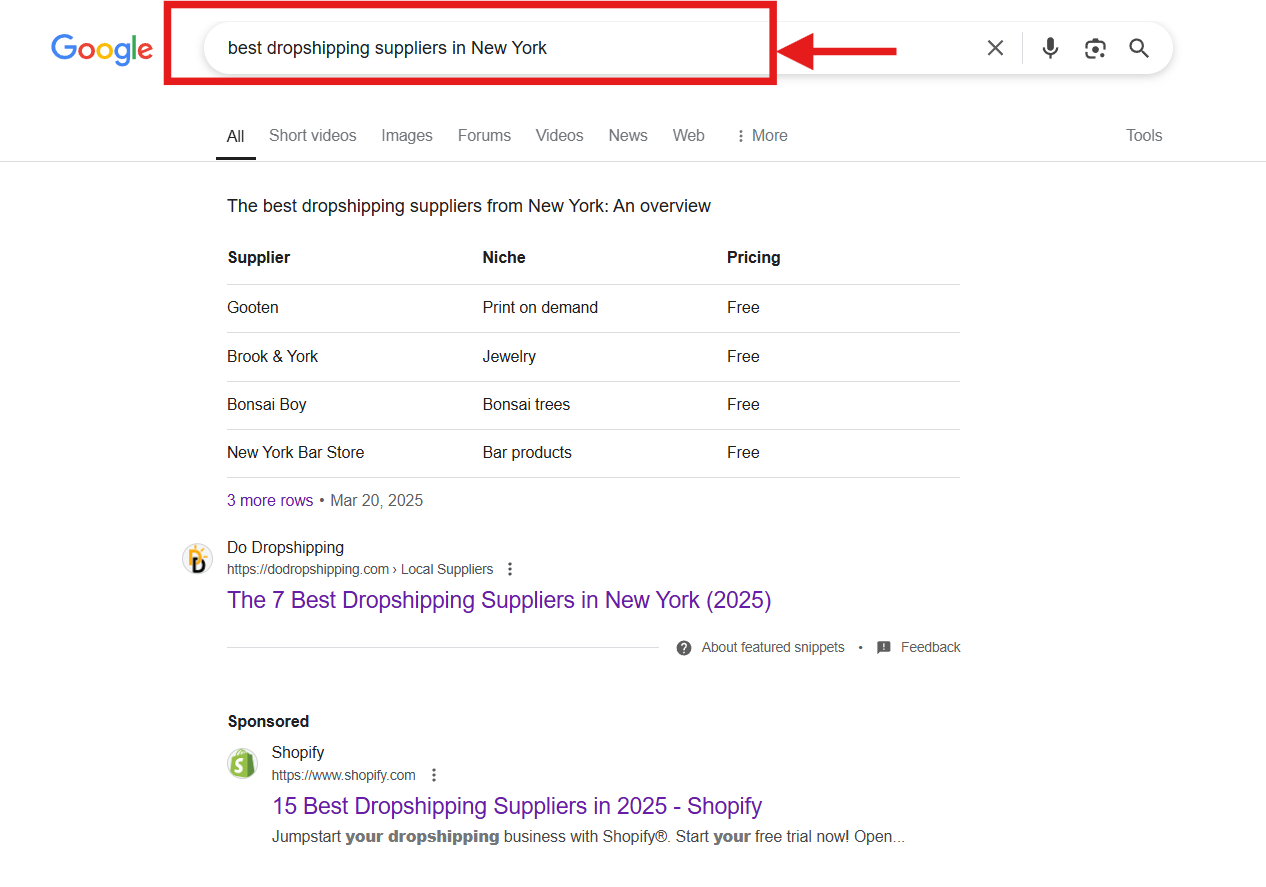This screenshot has height=887, width=1266.
Task: Start voice search with the microphone icon
Action: click(1050, 48)
